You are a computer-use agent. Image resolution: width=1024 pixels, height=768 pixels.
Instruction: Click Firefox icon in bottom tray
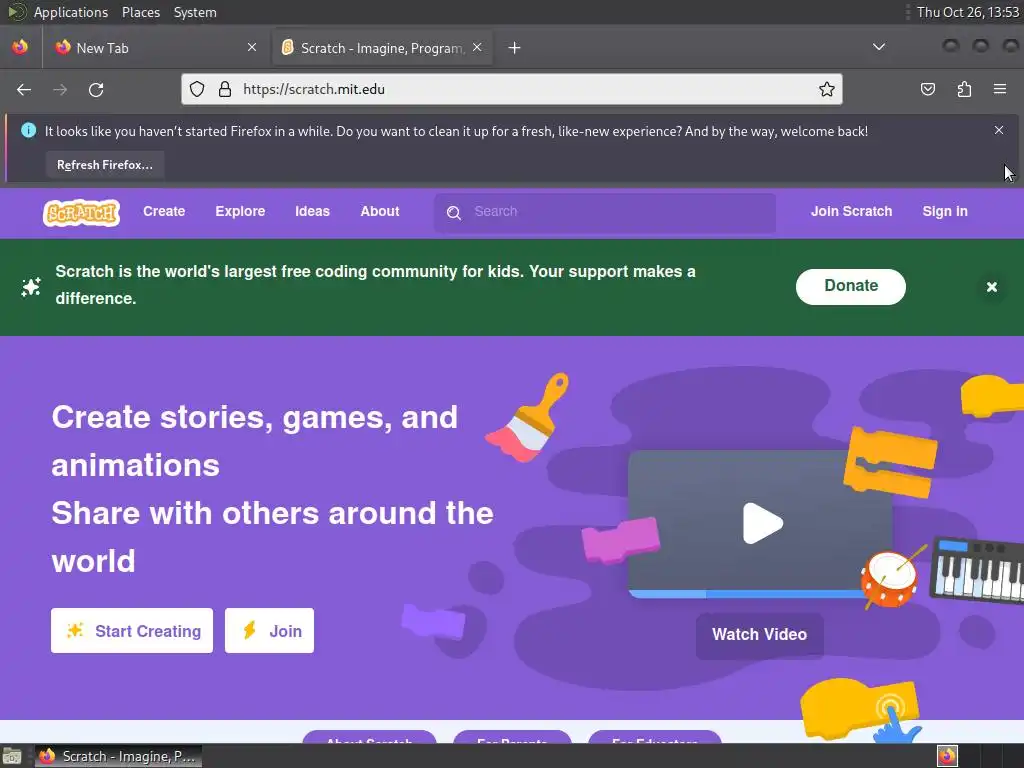click(947, 756)
